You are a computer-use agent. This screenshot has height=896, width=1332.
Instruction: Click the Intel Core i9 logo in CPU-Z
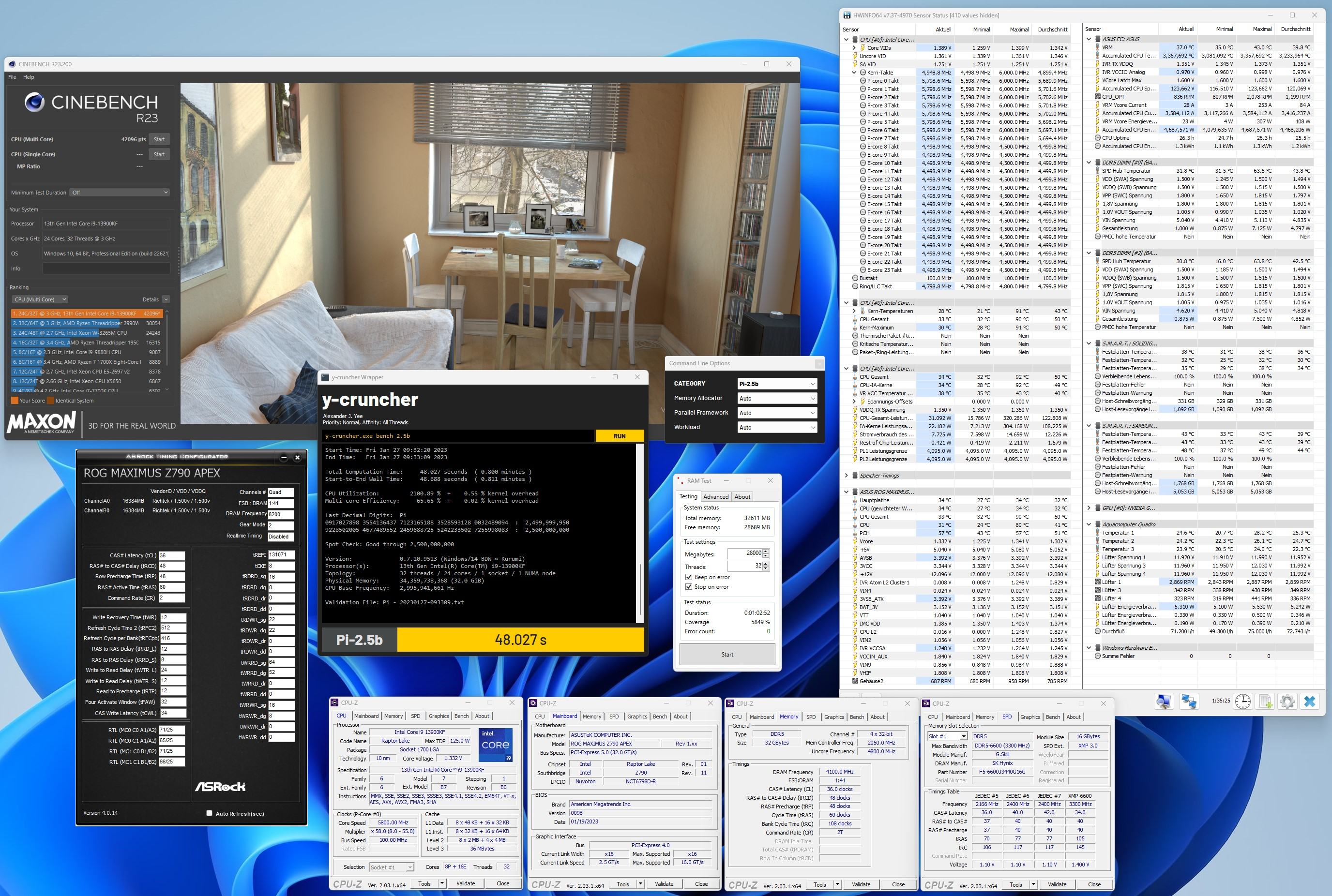pos(495,744)
